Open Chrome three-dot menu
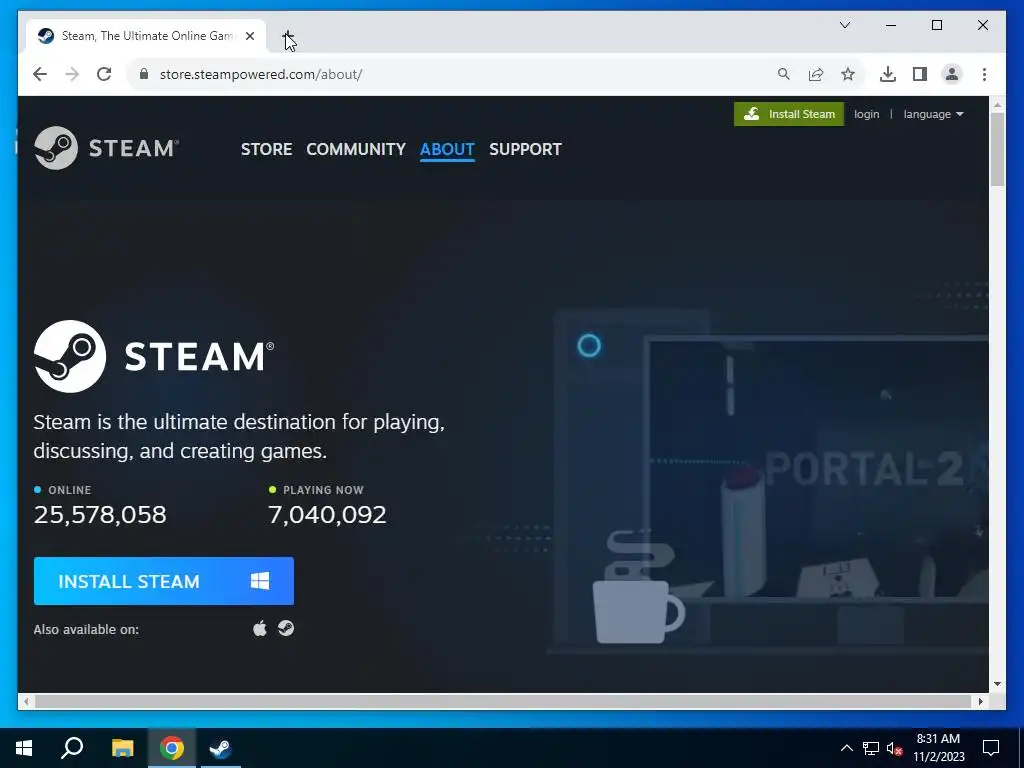This screenshot has width=1024, height=768. (984, 74)
